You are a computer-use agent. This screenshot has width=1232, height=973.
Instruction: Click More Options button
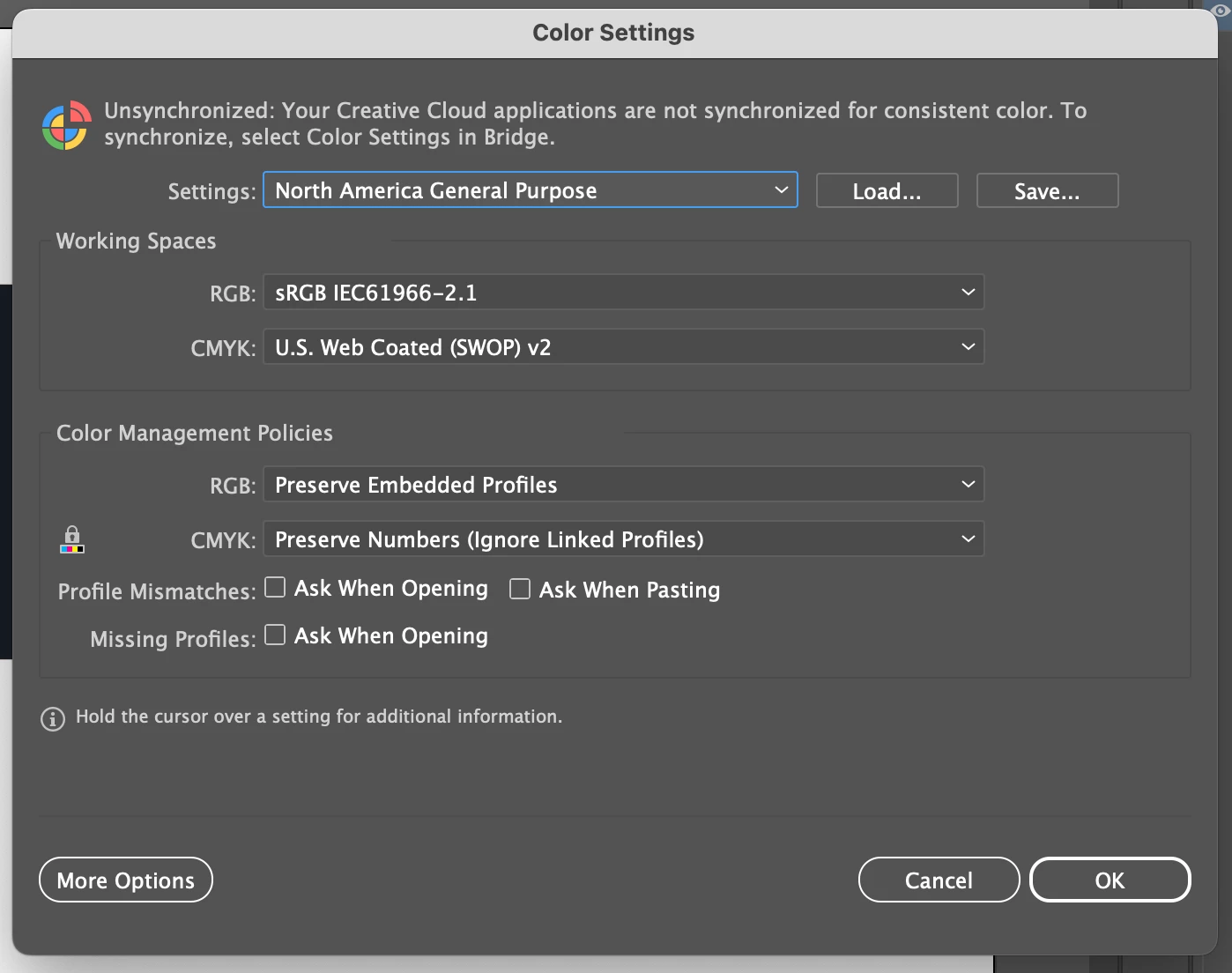[126, 880]
